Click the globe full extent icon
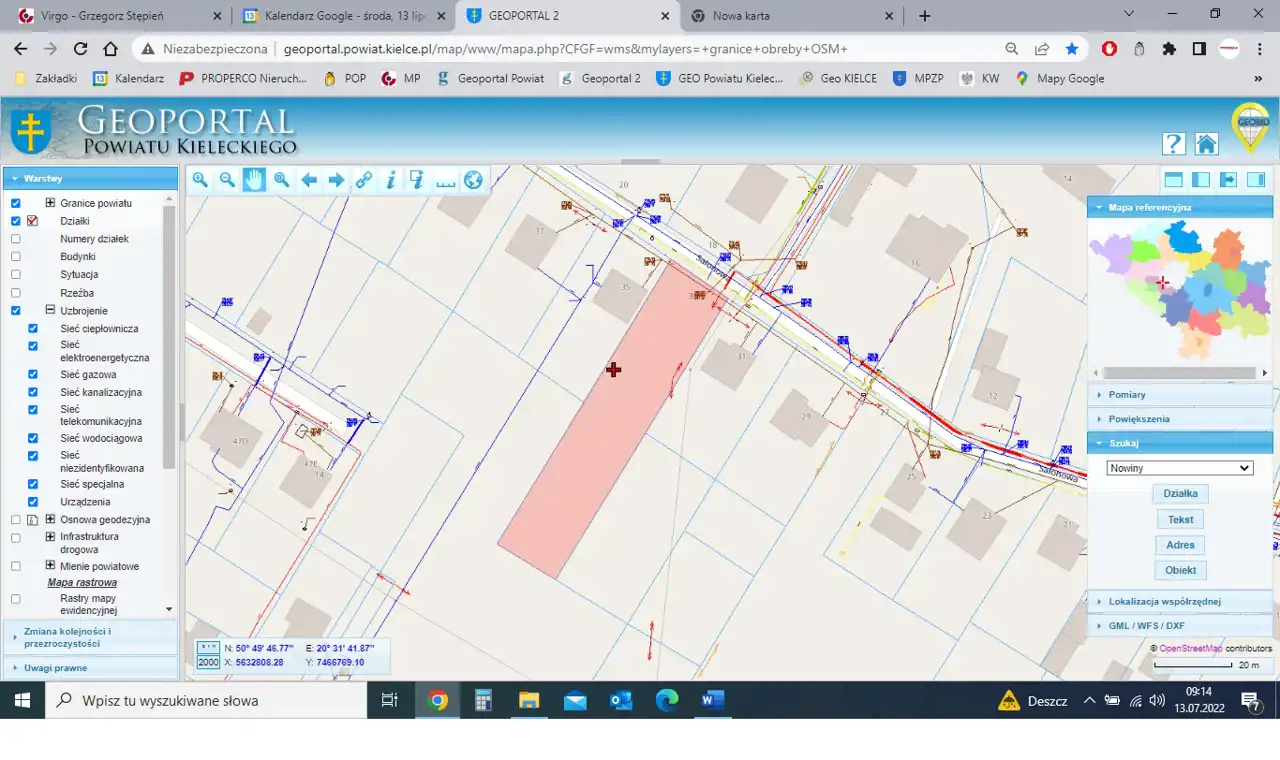1280x760 pixels. point(473,180)
